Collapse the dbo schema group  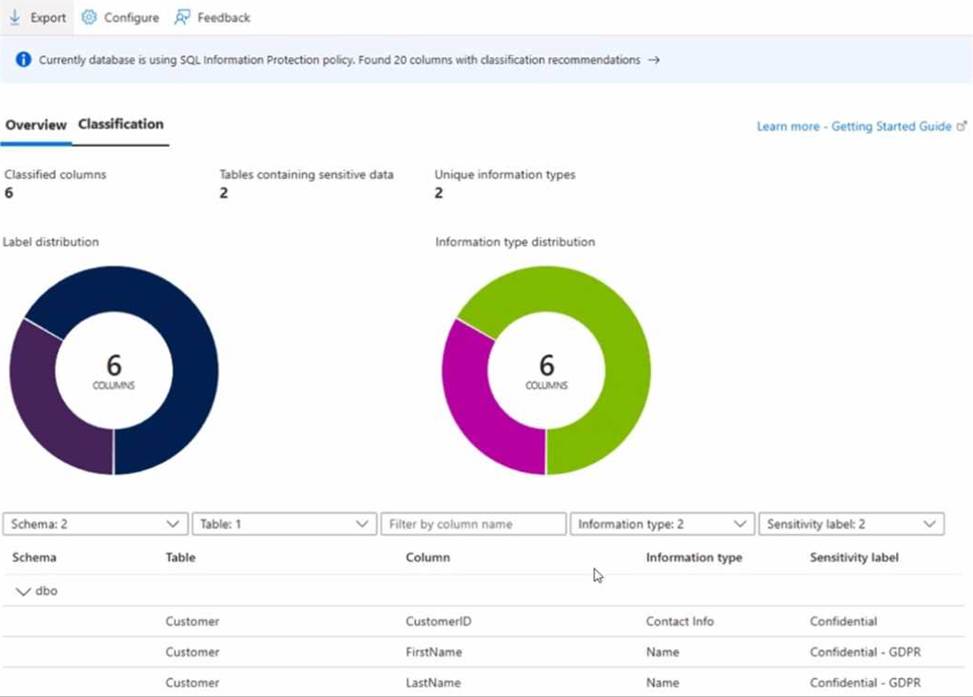pos(23,591)
